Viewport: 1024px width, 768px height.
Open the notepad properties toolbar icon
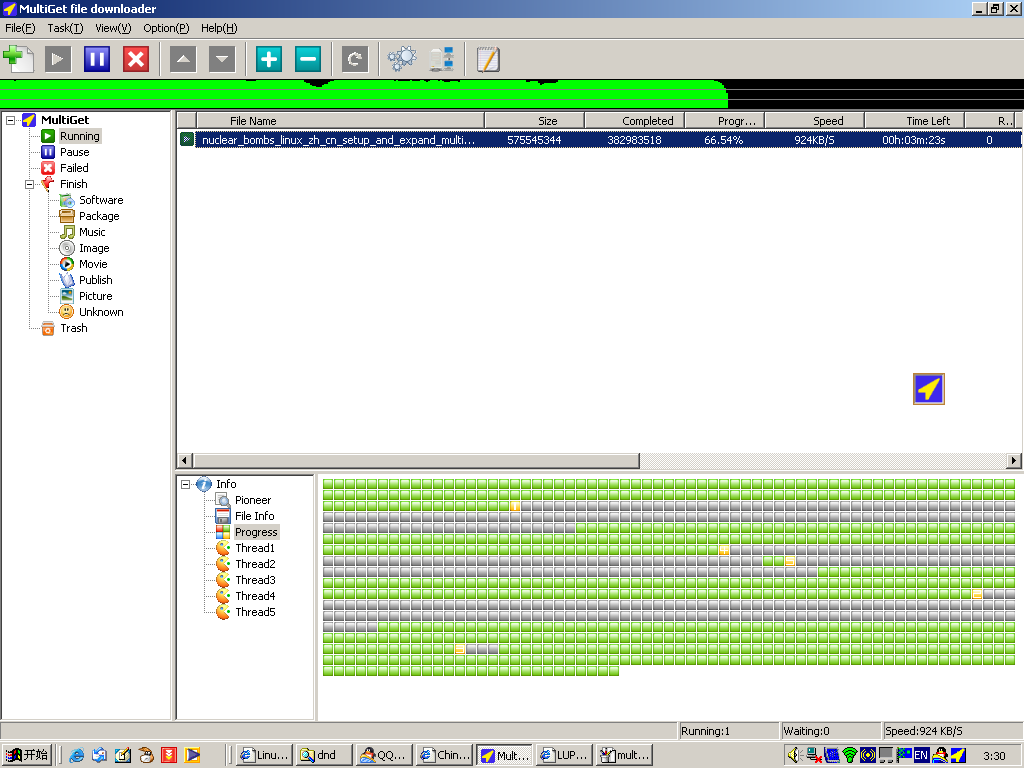point(488,59)
